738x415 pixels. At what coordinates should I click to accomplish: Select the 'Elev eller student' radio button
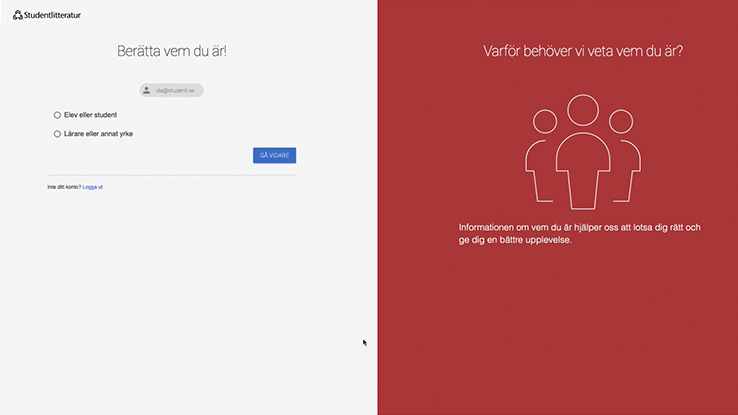[x=57, y=115]
